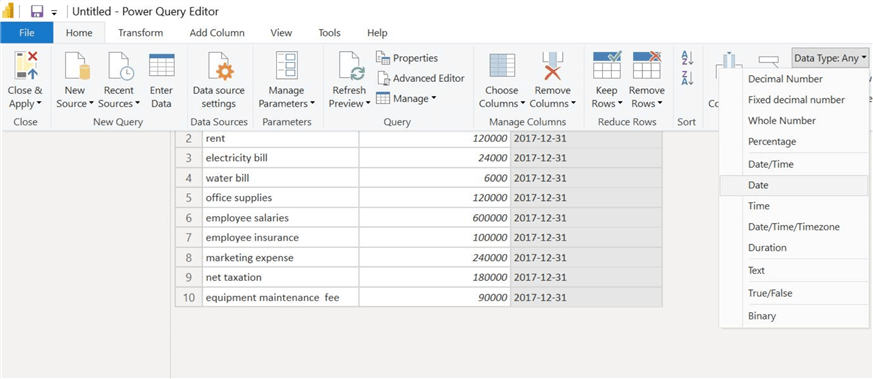The height and width of the screenshot is (379, 873).
Task: Expand the Choose Columns dropdown arrow
Action: [523, 104]
